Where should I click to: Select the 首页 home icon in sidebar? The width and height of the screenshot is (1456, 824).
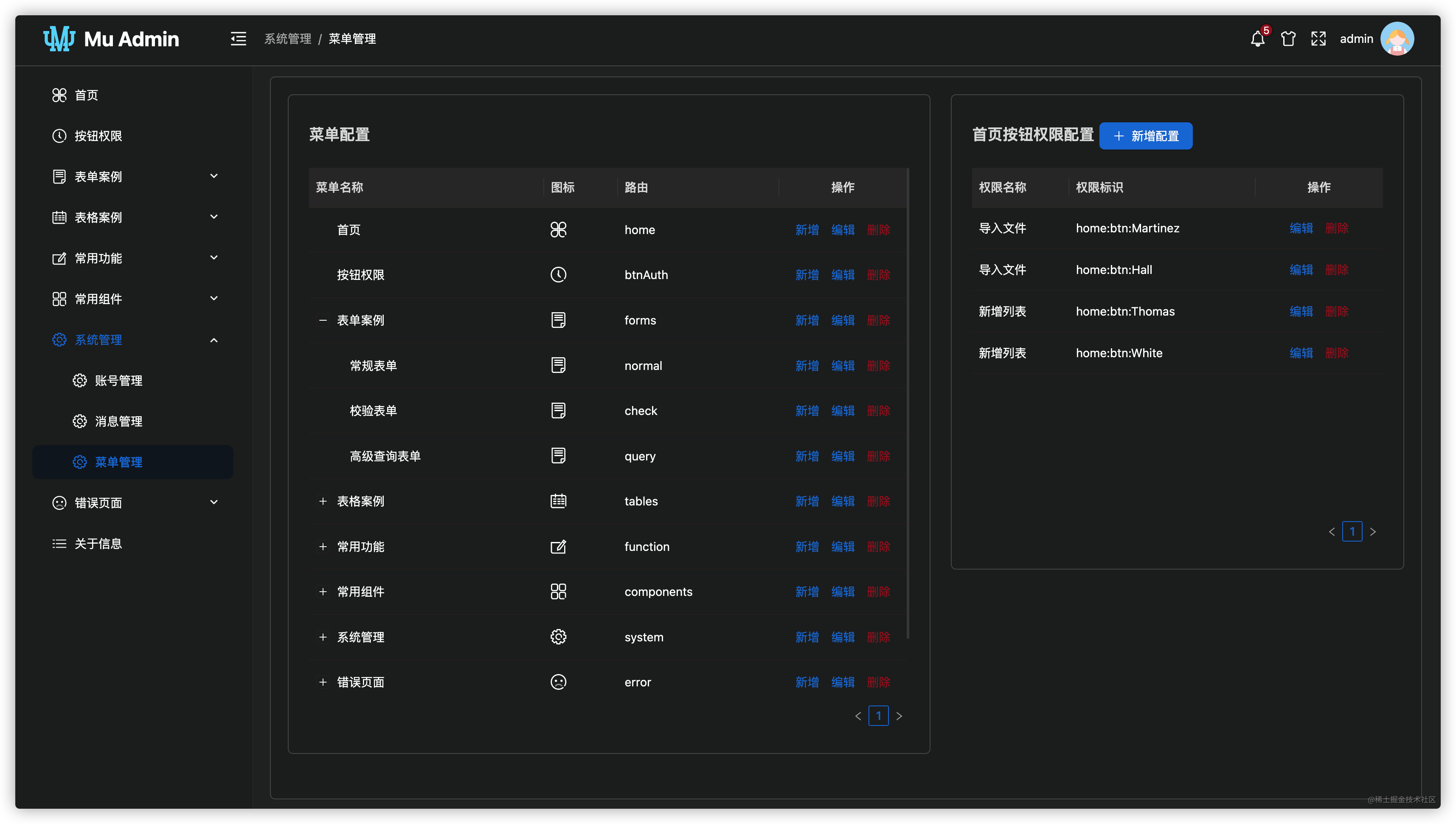[60, 95]
